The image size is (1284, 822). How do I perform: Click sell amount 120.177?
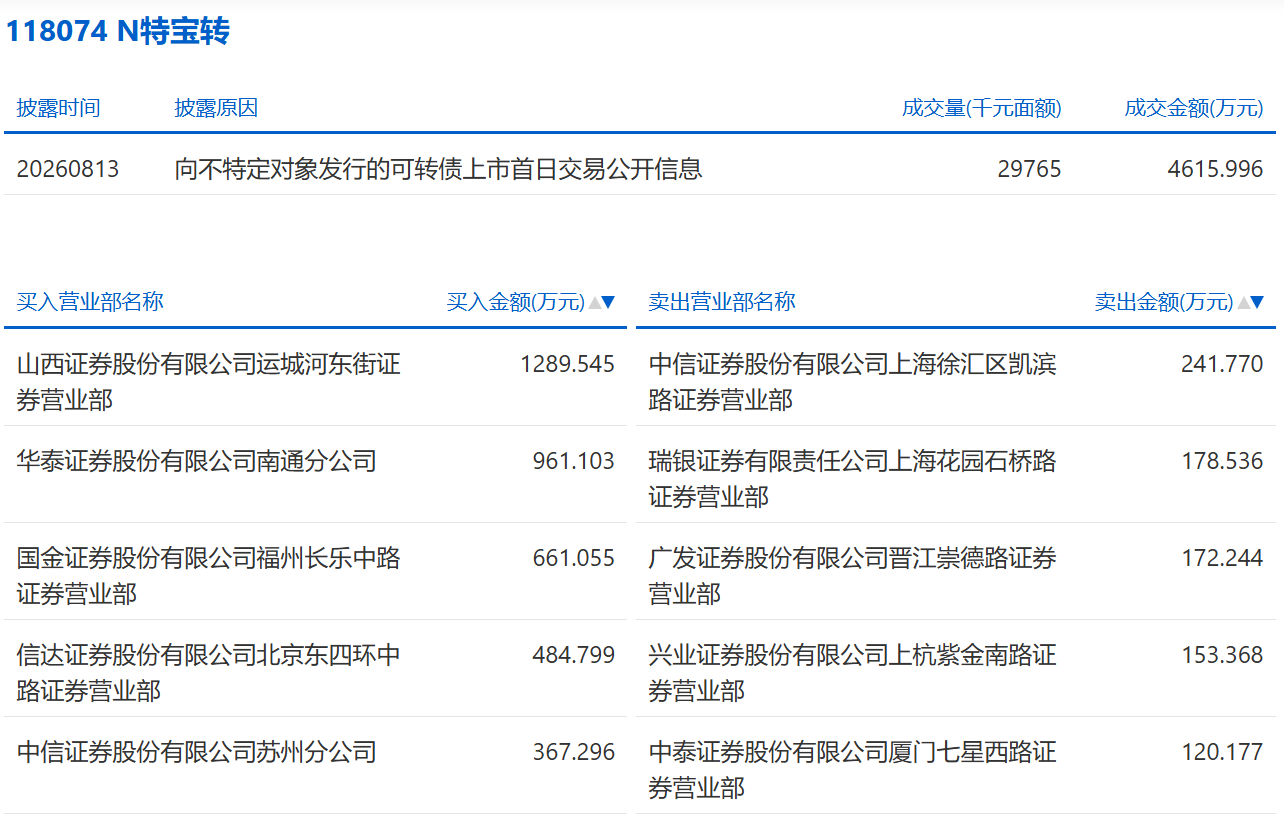[1222, 752]
